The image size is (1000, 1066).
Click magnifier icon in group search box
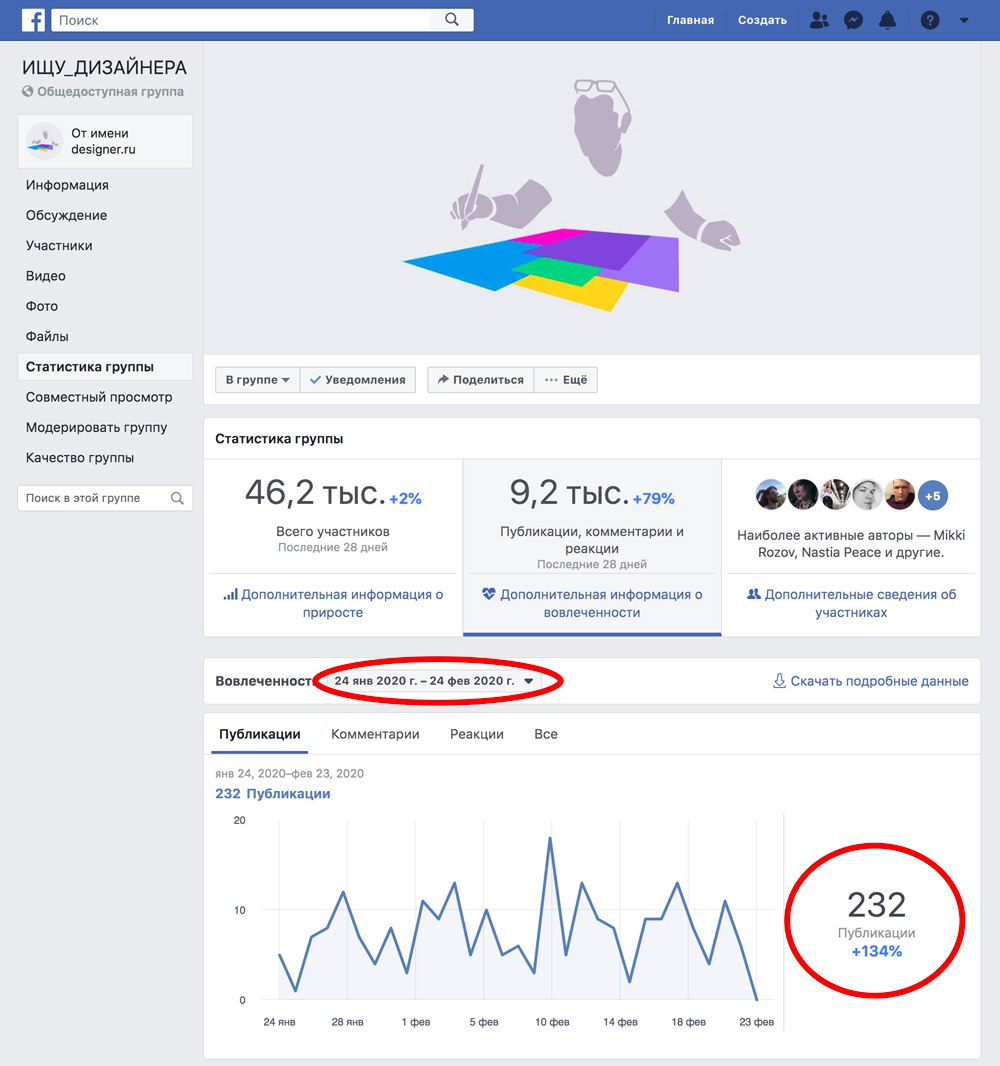pos(177,498)
